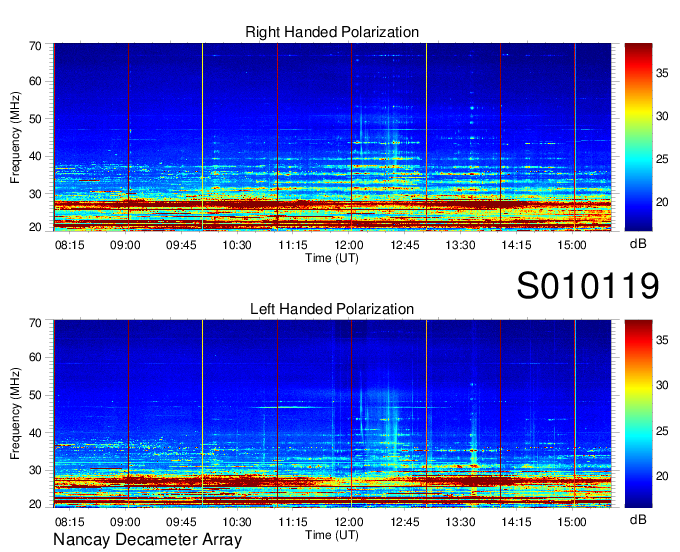Click the "20" value on Left Handed colorbar

click(662, 477)
